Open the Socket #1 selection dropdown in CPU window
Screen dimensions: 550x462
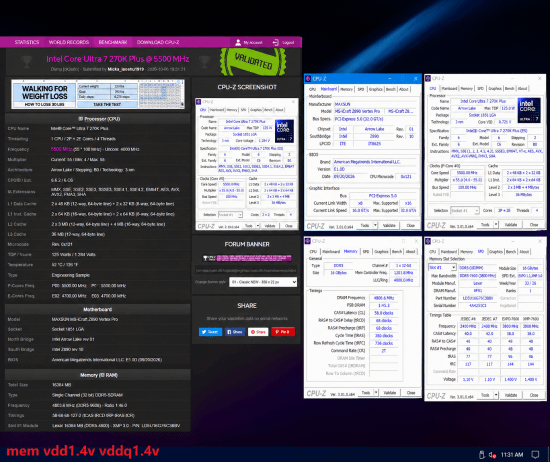[464, 210]
